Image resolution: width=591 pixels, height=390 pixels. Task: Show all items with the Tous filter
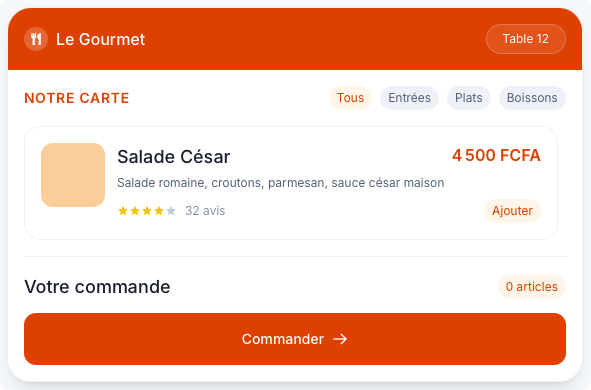click(351, 98)
